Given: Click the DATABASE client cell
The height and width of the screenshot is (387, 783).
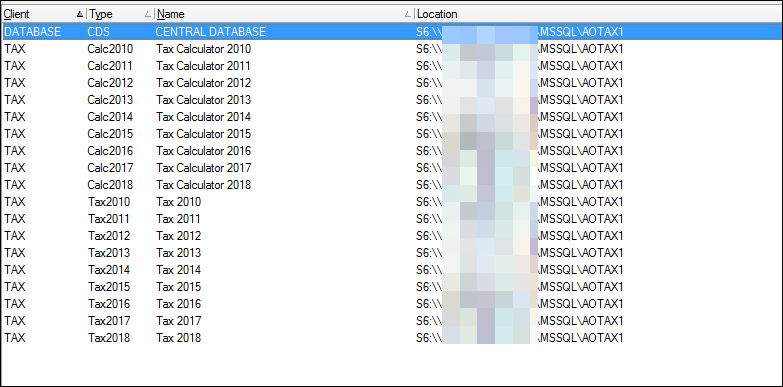Looking at the screenshot, I should 32,31.
